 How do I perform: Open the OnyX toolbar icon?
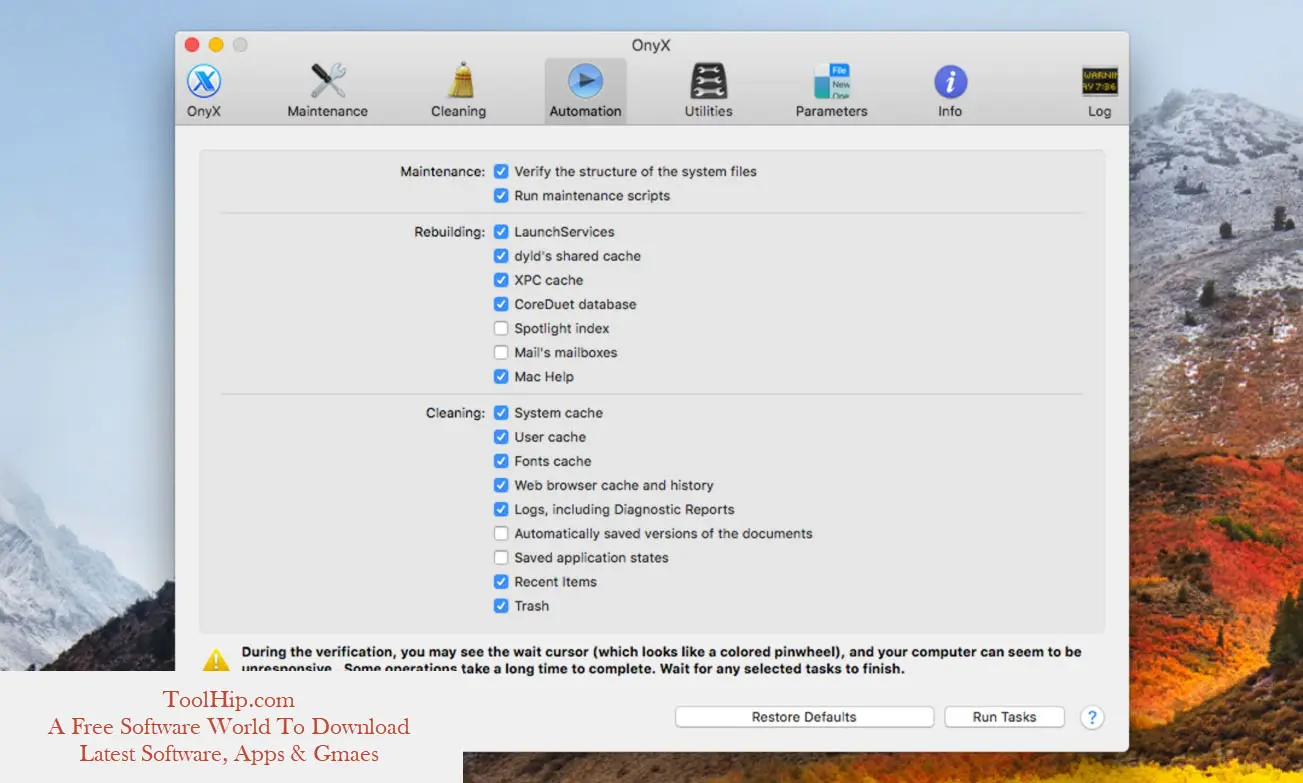point(204,81)
